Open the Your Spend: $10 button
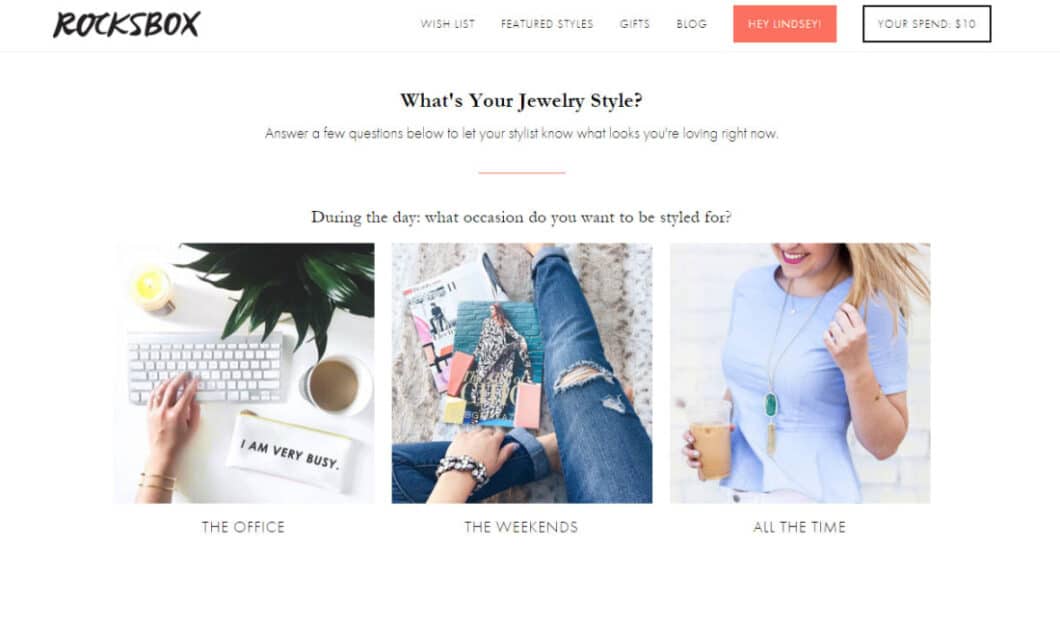Screen dimensions: 1060x625 point(927,24)
